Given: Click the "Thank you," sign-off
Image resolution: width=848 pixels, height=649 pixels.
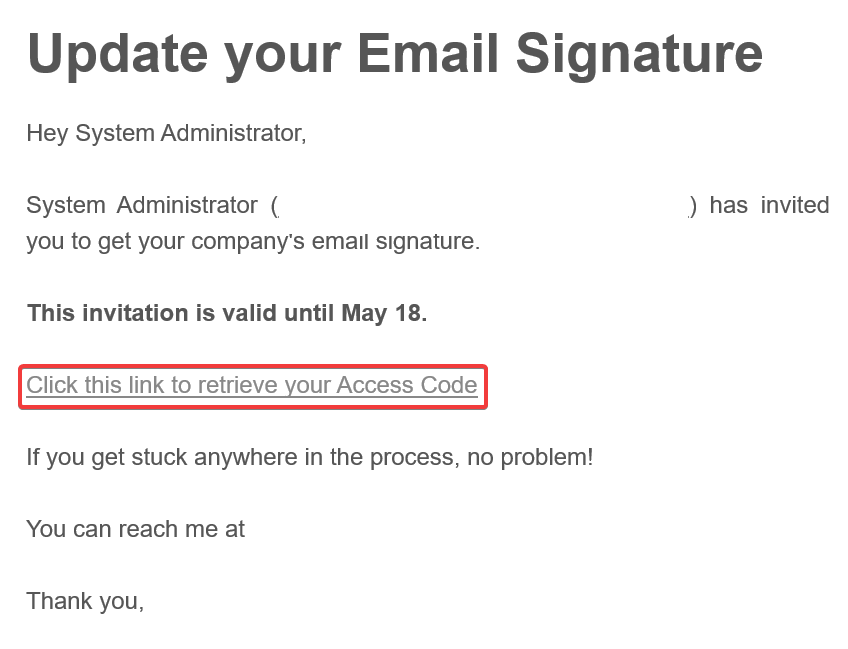Looking at the screenshot, I should (x=85, y=601).
